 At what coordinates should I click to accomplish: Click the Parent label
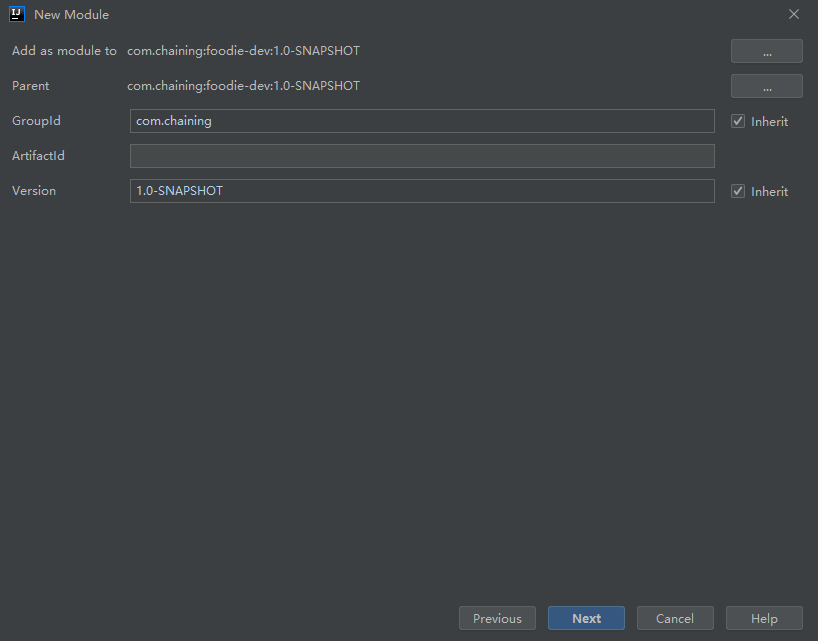point(30,86)
